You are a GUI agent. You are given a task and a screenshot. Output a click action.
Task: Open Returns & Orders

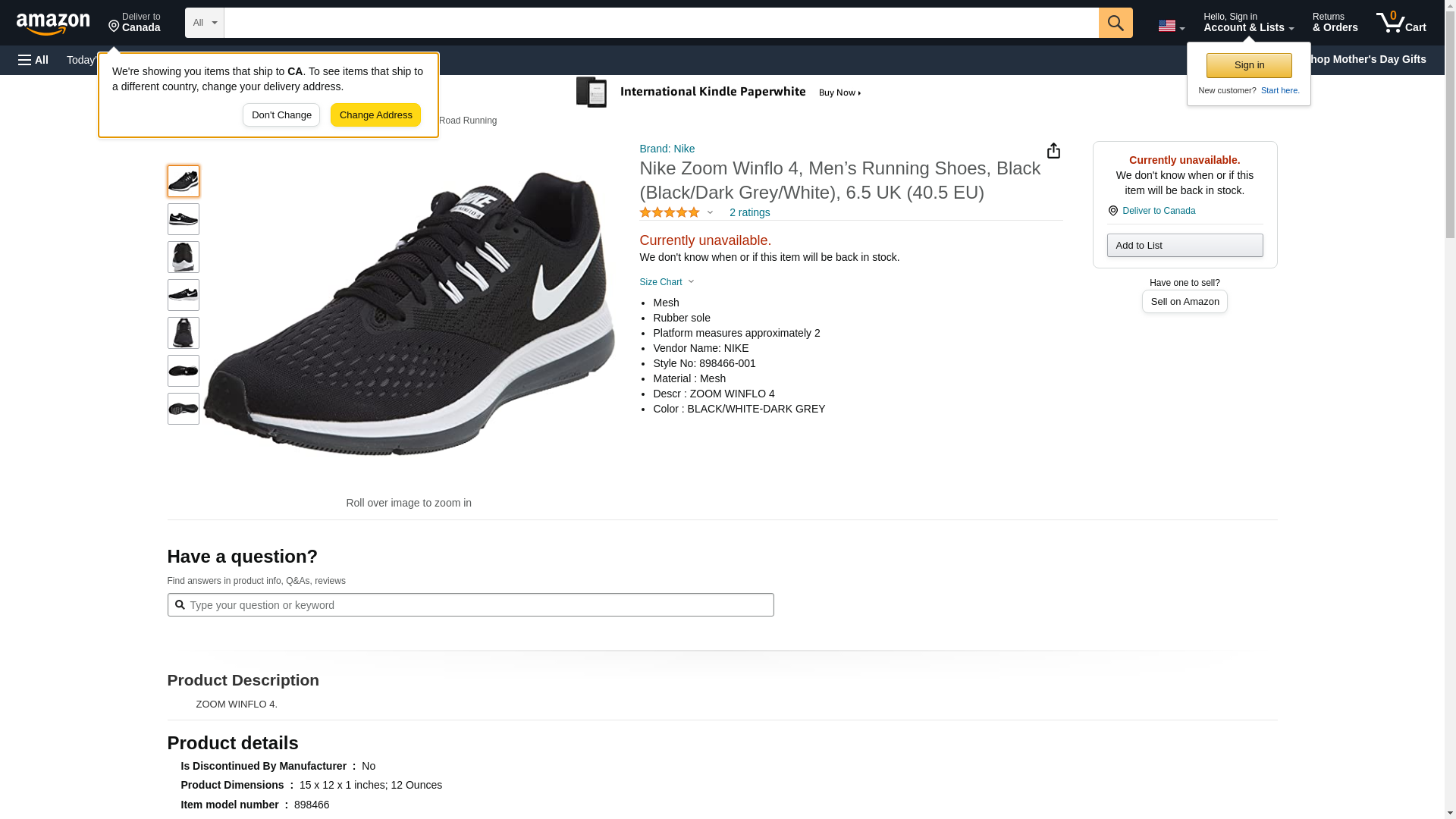(x=1335, y=23)
